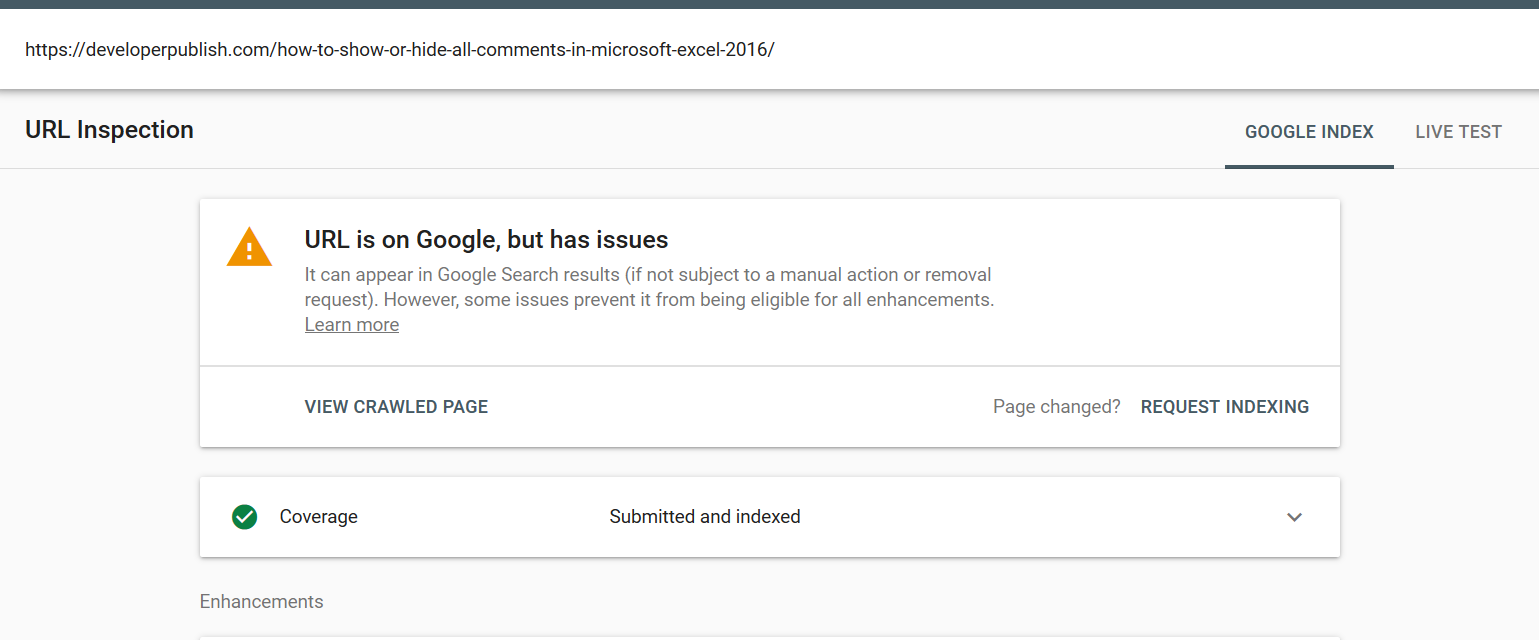Click the issues description text paragraph
Screen dimensions: 1539x640
coord(648,287)
